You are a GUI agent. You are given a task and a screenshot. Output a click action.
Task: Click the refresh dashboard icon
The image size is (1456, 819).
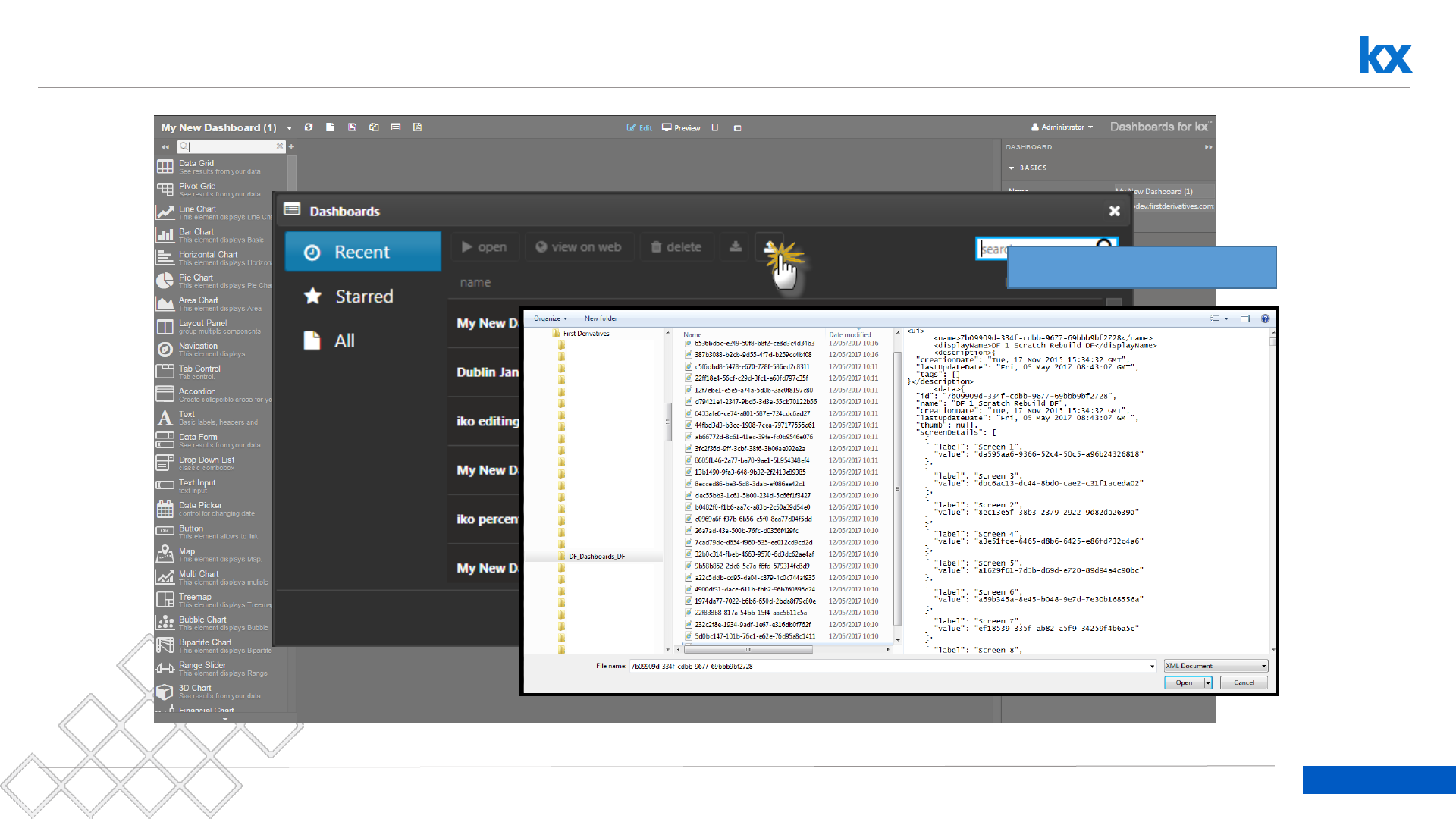309,127
